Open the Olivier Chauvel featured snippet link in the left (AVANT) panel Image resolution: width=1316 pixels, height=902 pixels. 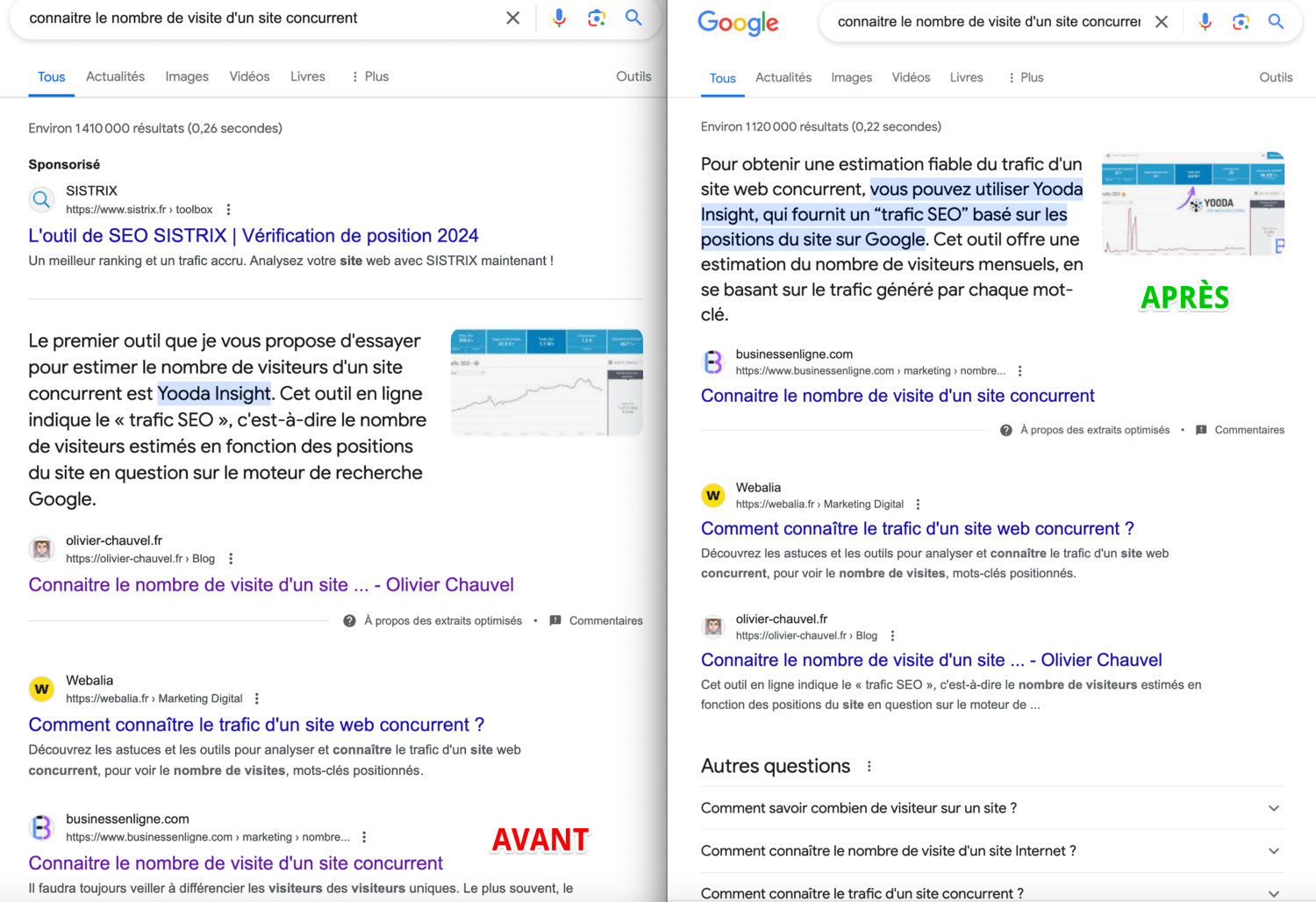[271, 584]
